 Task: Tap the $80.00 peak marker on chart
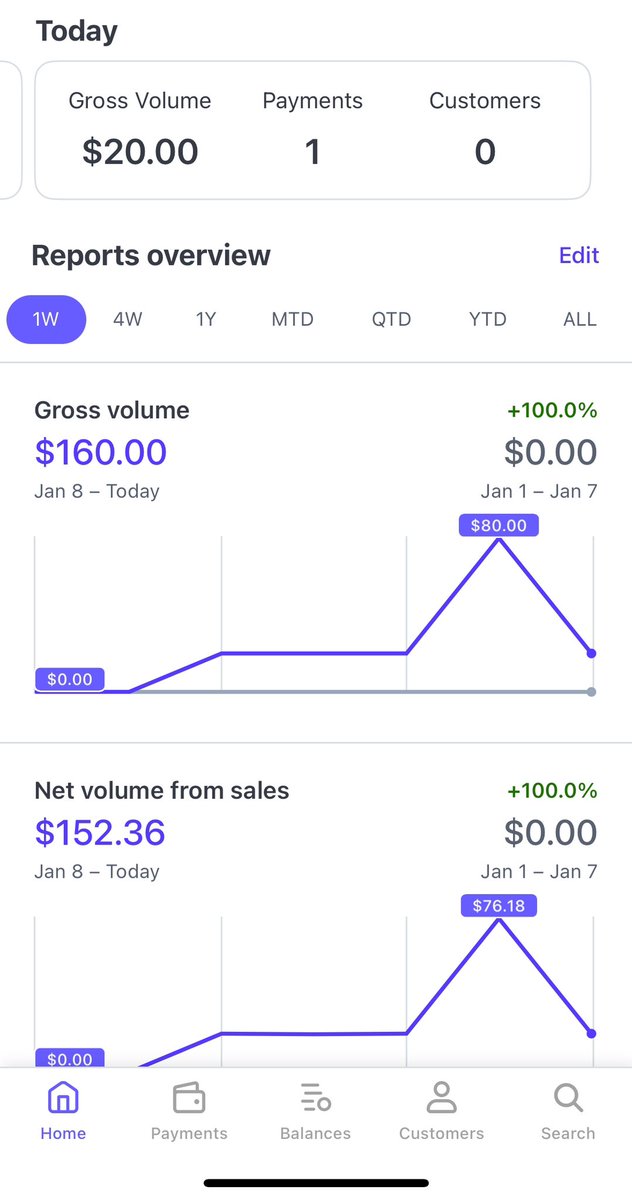(x=498, y=525)
